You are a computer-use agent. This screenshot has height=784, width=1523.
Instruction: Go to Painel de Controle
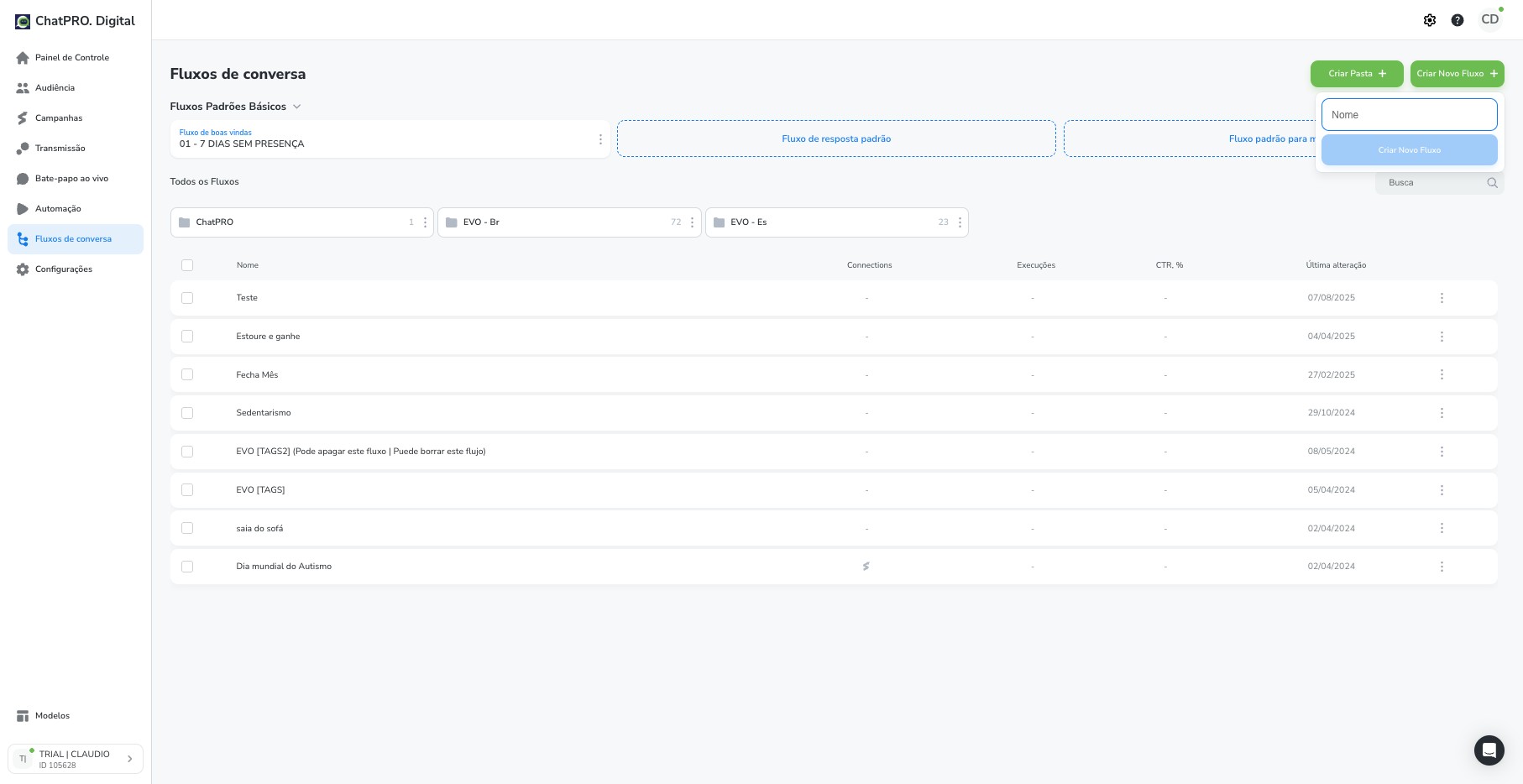(x=76, y=58)
